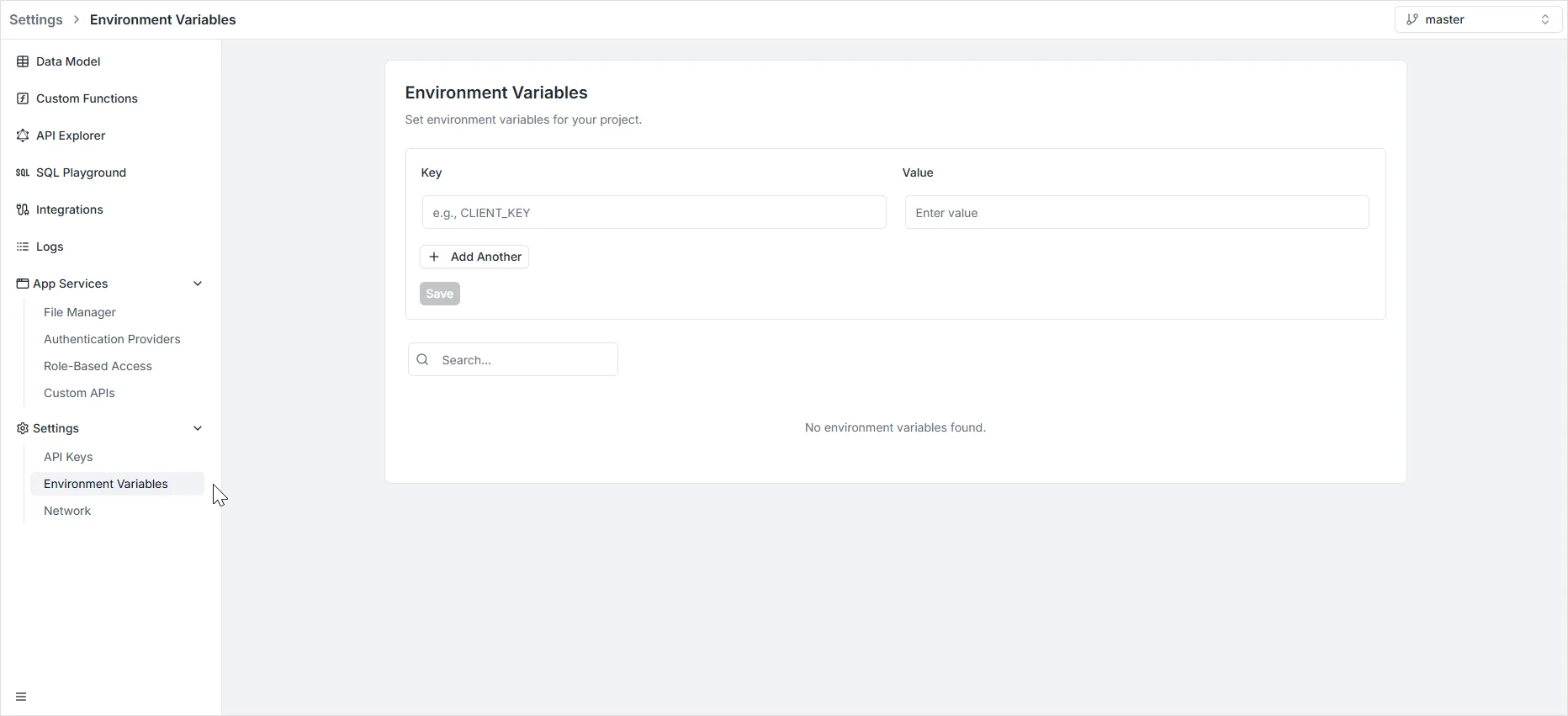
Task: Select Environment Variables in the sidebar
Action: (117, 484)
